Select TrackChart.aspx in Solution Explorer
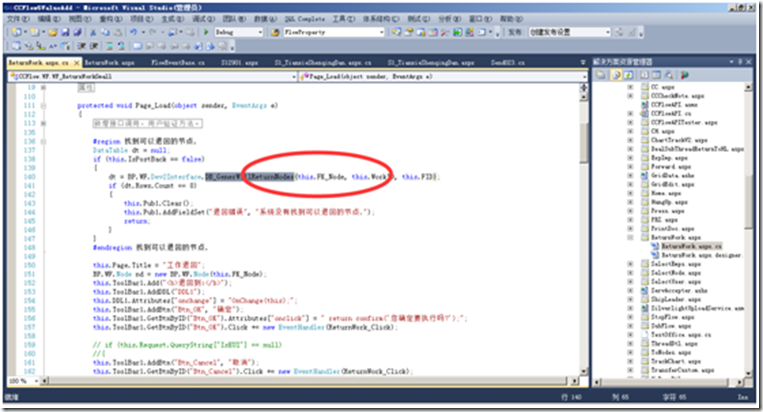The height and width of the screenshot is (412, 763). tap(676, 361)
